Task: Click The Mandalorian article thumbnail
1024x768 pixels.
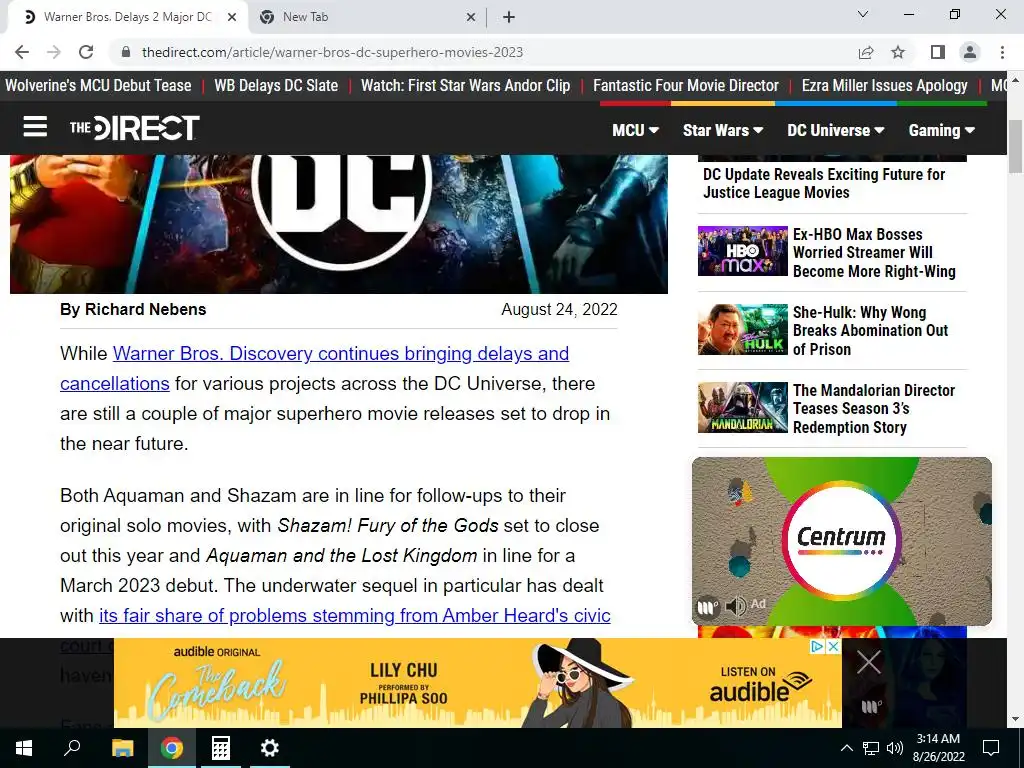Action: point(743,407)
